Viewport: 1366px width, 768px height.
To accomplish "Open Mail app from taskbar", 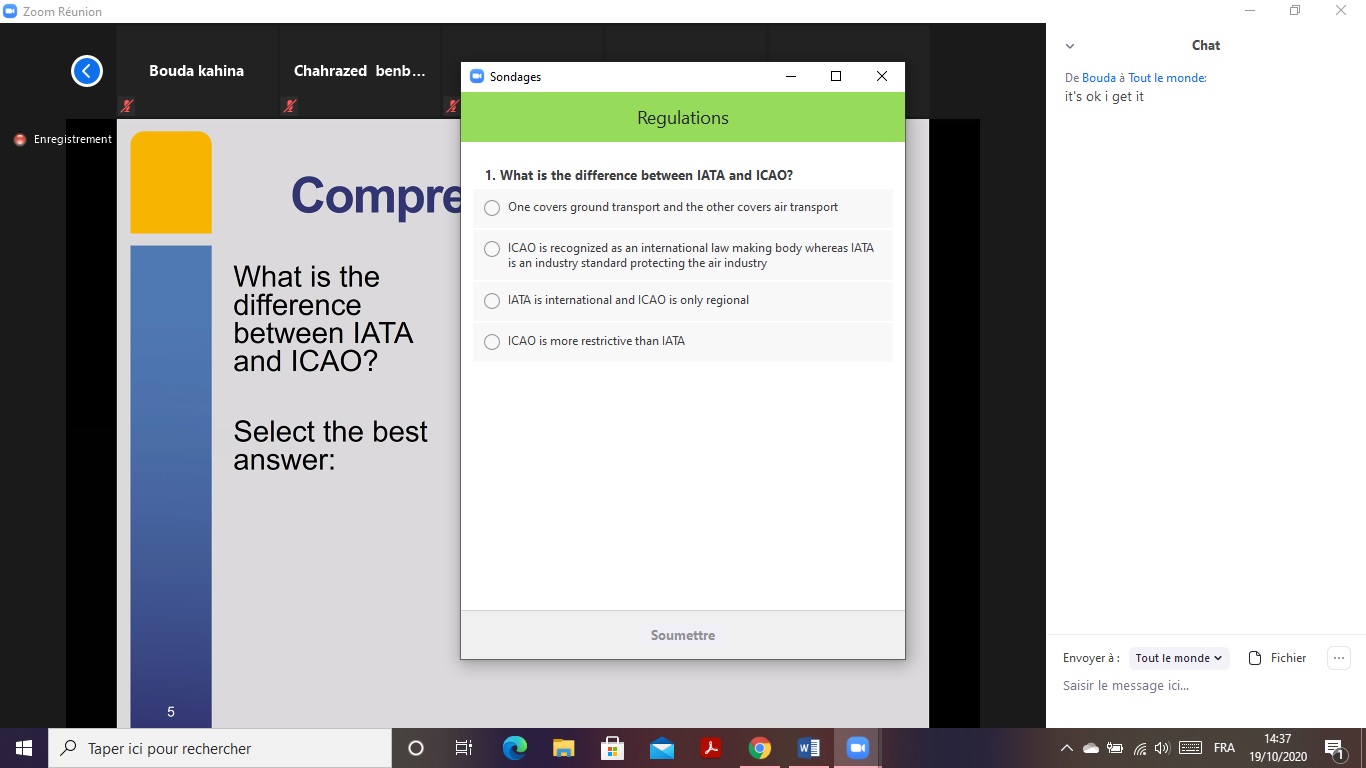I will 661,748.
